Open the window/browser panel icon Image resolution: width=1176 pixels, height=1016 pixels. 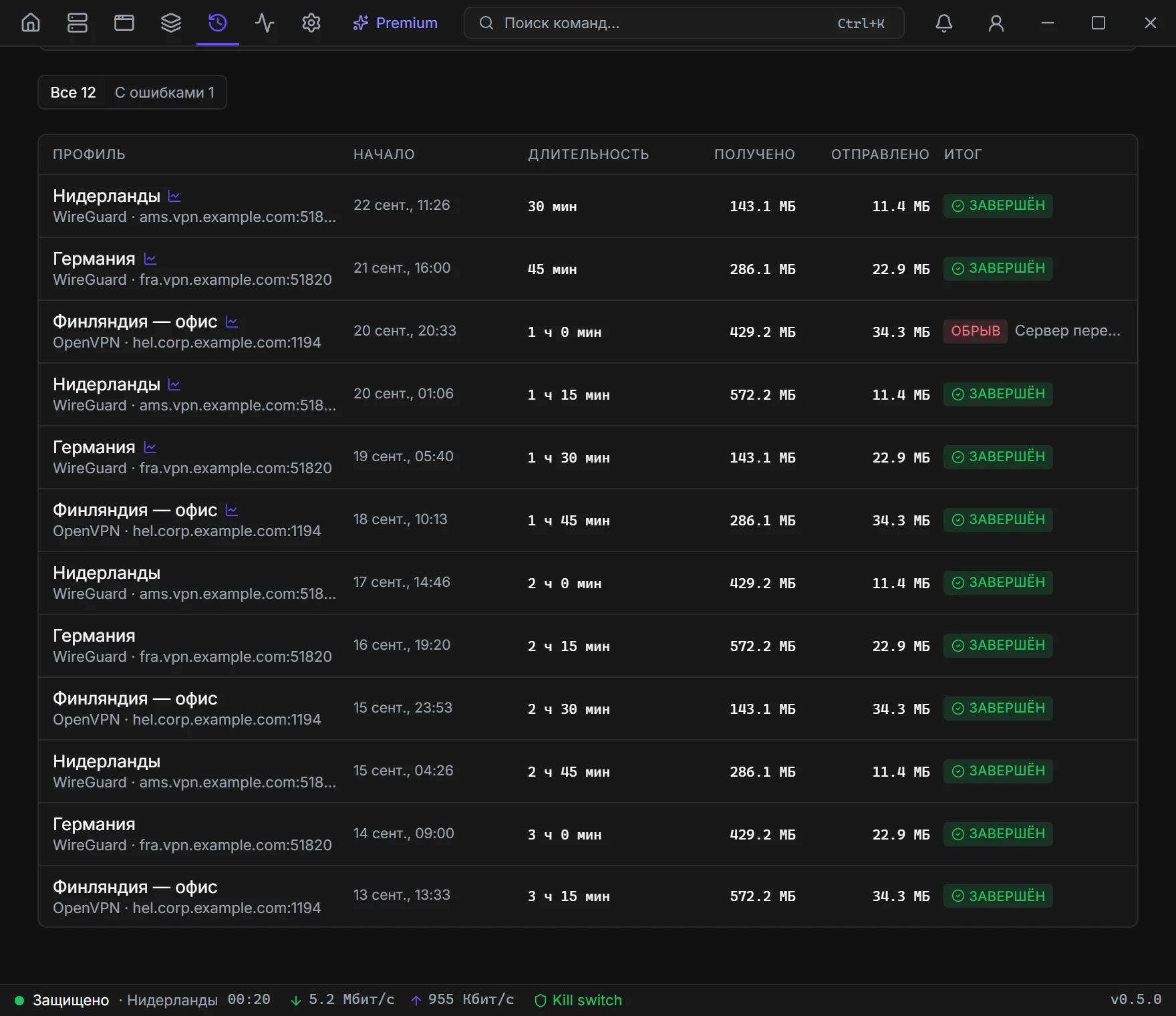pyautogui.click(x=124, y=23)
